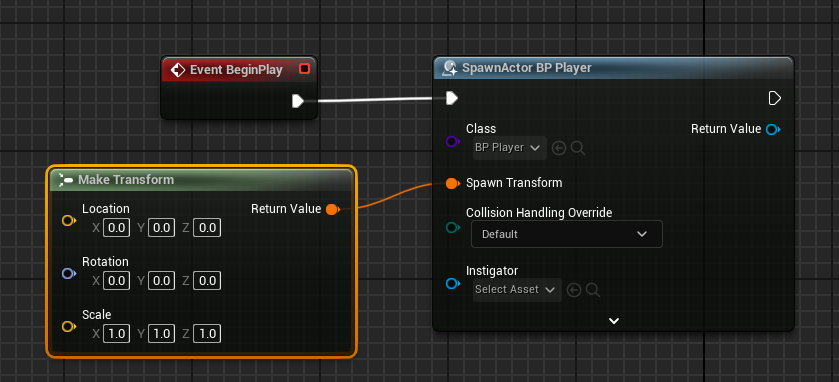Click the lavender Rotation input pin
839x382 pixels.
(x=69, y=273)
